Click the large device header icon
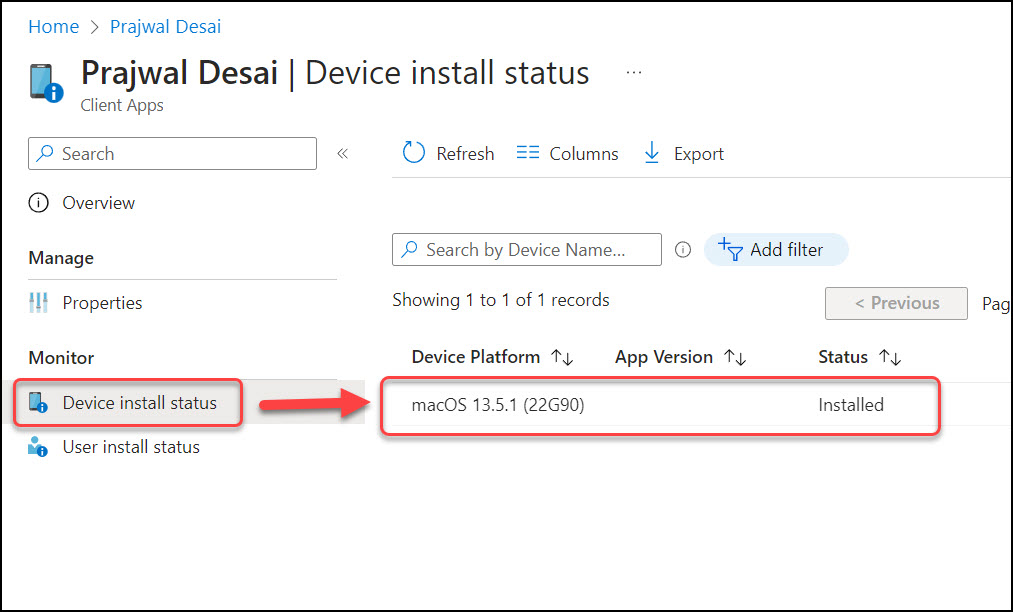 (x=47, y=83)
